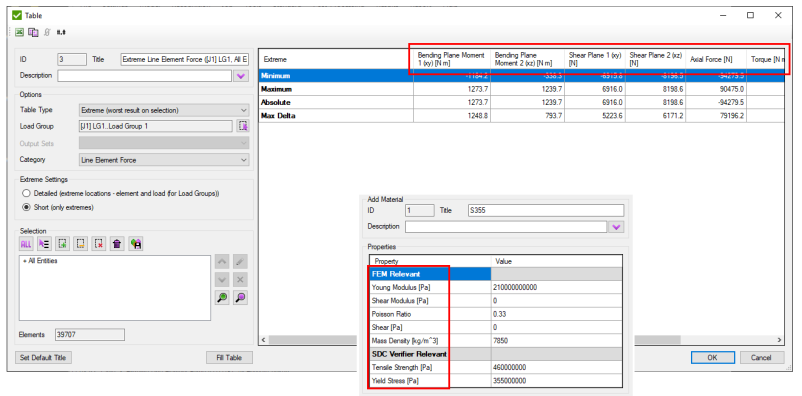Click the purple magnifier icon beside the selection list
Viewport: 802px width, 396px height.
[x=241, y=298]
